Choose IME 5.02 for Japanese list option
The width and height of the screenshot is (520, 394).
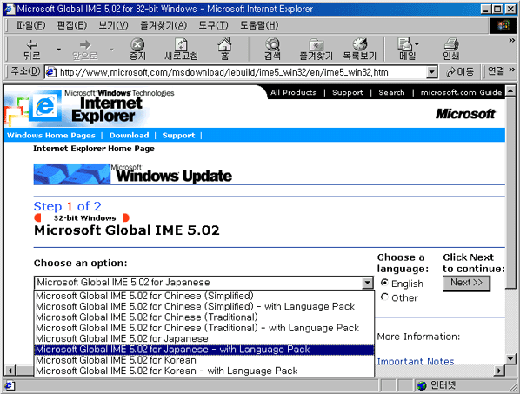[x=204, y=339]
